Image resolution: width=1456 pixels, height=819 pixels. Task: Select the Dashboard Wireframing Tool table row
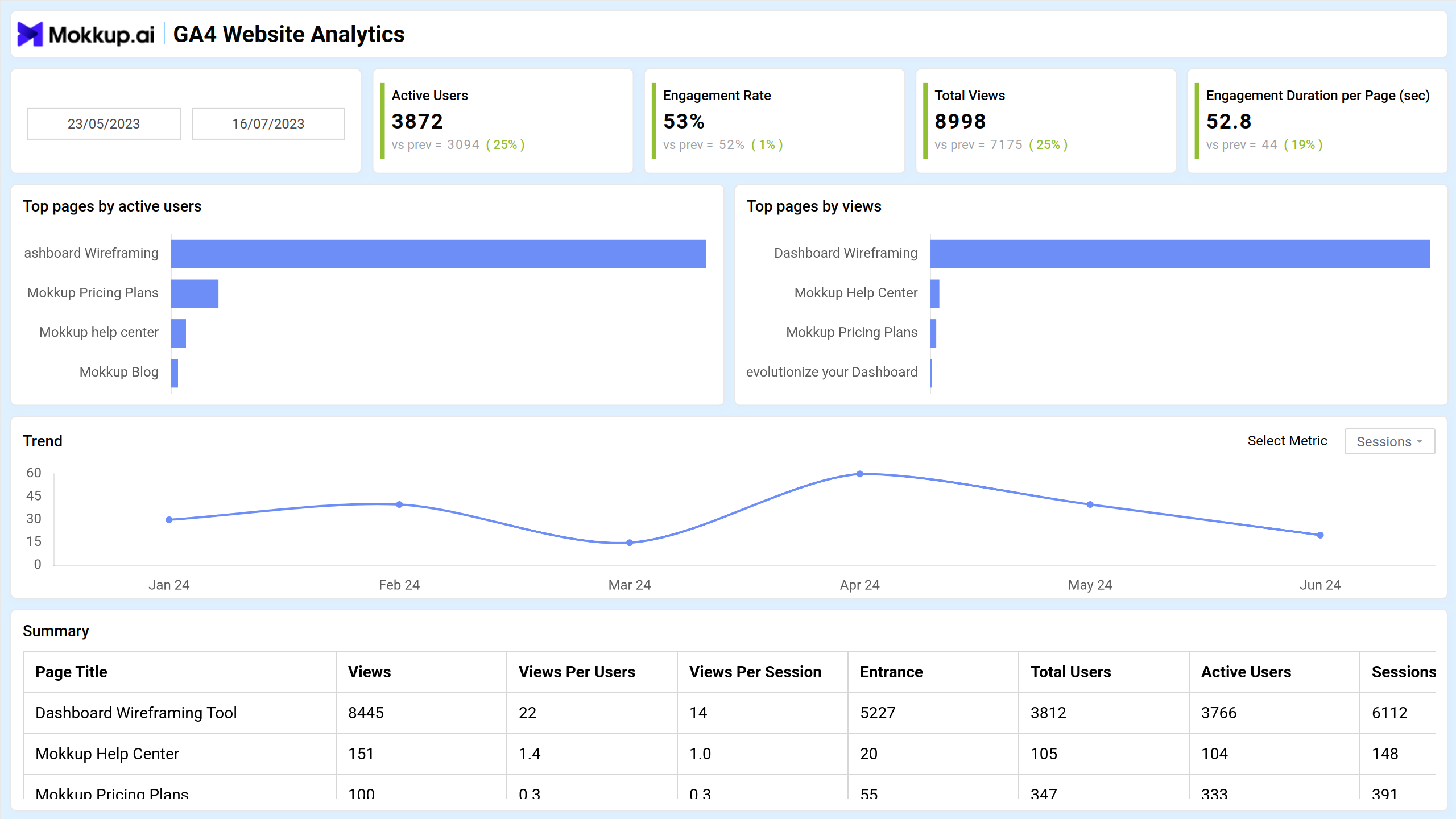729,713
